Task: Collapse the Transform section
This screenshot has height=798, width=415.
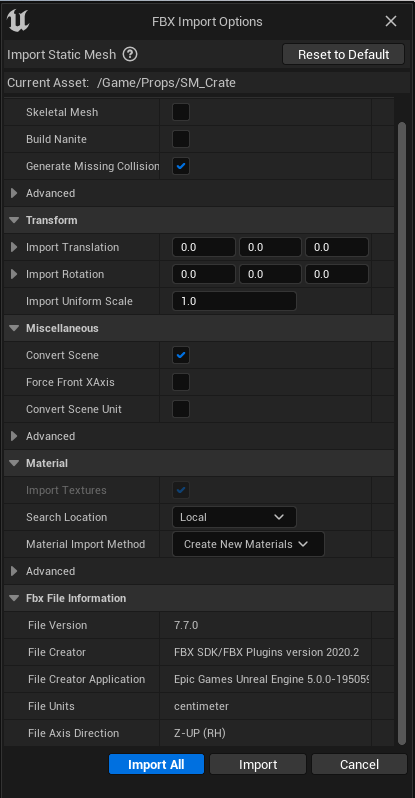Action: [x=14, y=220]
